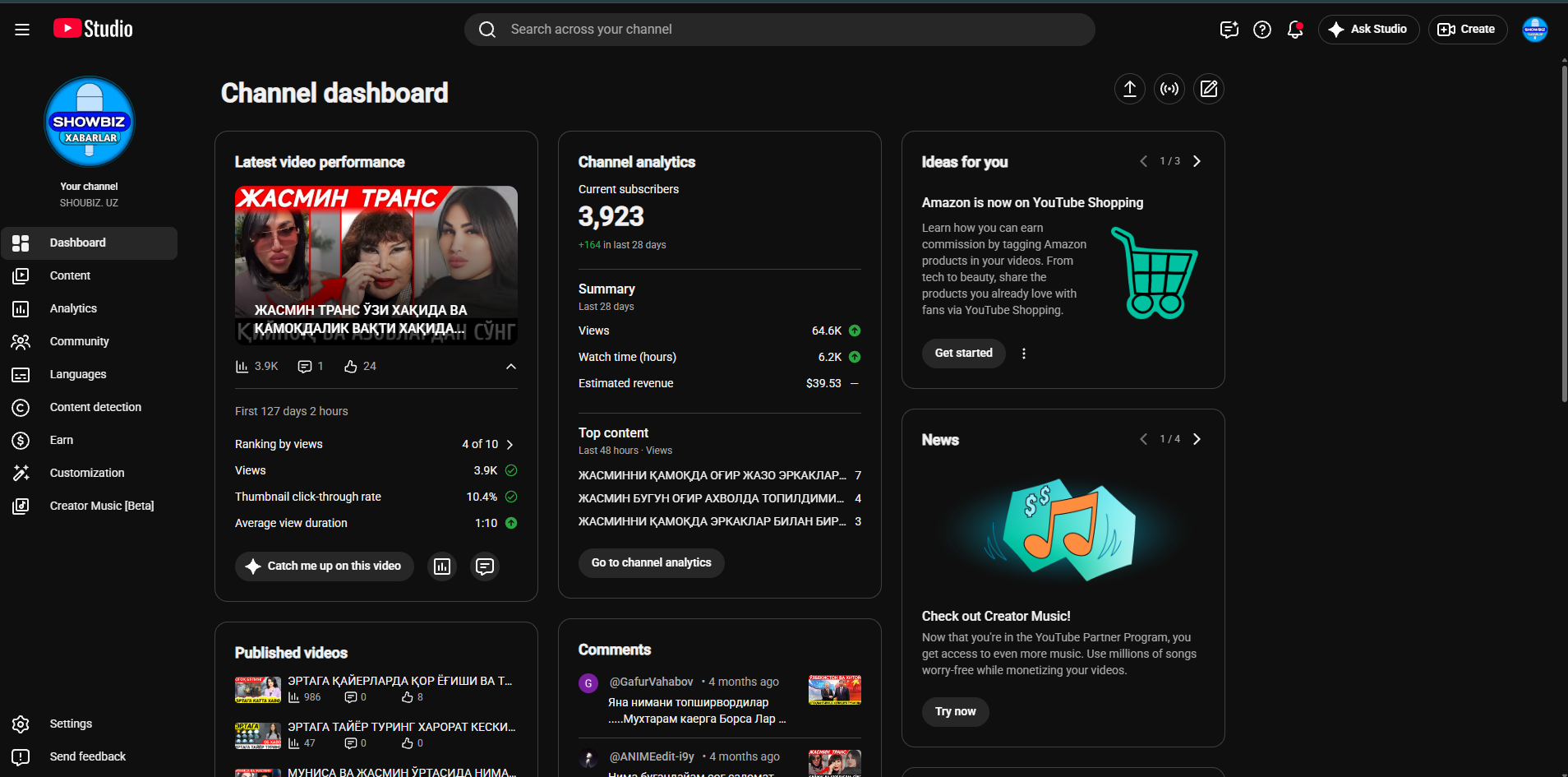The width and height of the screenshot is (1568, 777).
Task: Open top content ЖАСМИННИ ҚАМОҚДА ОҒИР ЖАЗО video
Action: (x=713, y=476)
